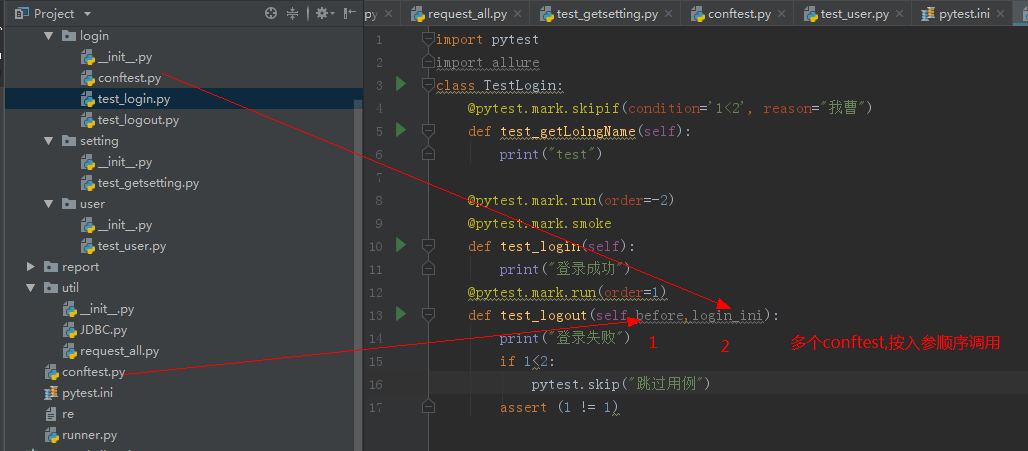This screenshot has height=451, width=1028.
Task: Fold test_login method at line 10
Action: coord(428,246)
